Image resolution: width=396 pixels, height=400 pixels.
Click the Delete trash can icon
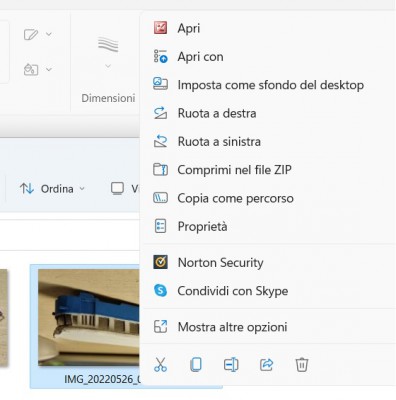302,364
